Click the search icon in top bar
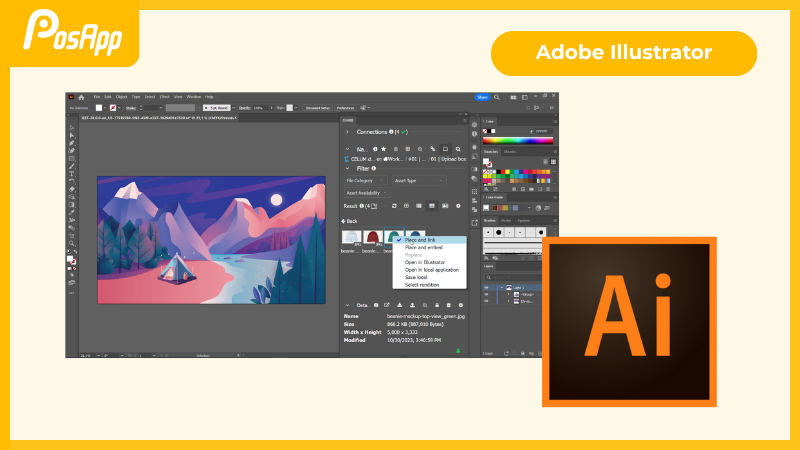Image resolution: width=800 pixels, height=450 pixels. [497, 97]
